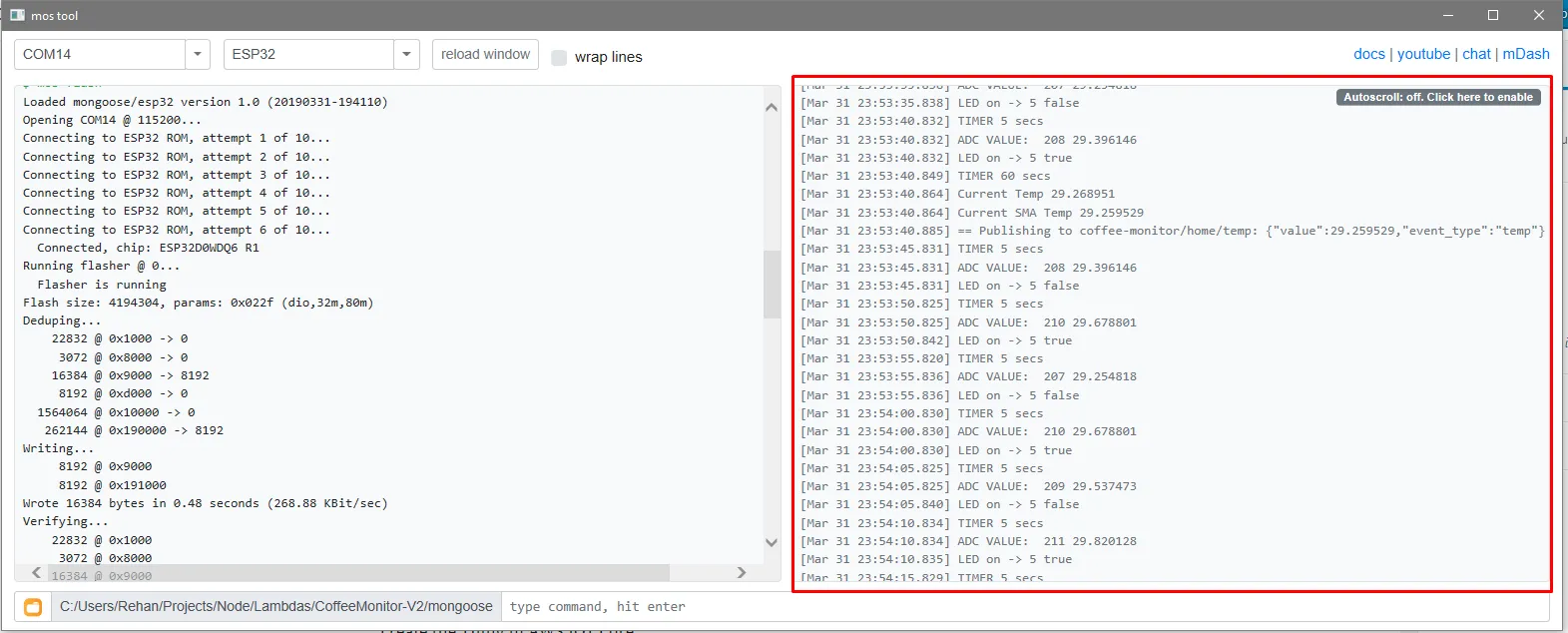Click the mongoose project path label
1568x633 pixels.
[276, 607]
